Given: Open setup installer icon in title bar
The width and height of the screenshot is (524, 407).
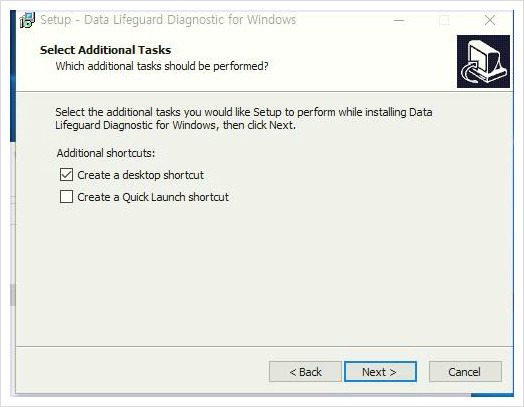Looking at the screenshot, I should point(27,20).
